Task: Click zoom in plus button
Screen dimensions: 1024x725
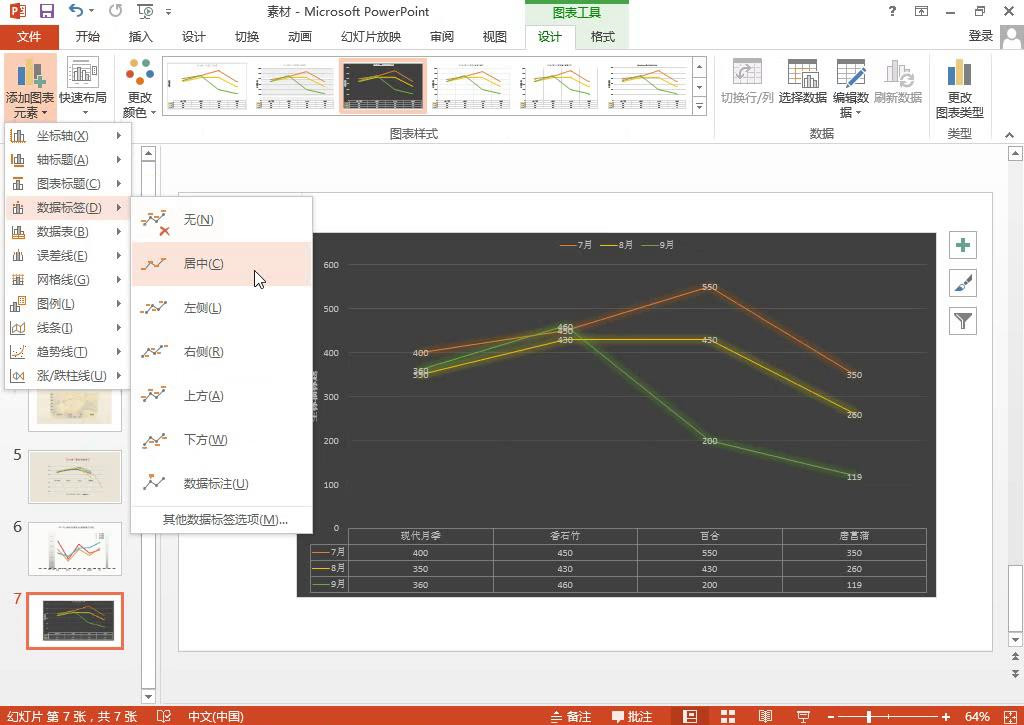Action: tap(946, 717)
